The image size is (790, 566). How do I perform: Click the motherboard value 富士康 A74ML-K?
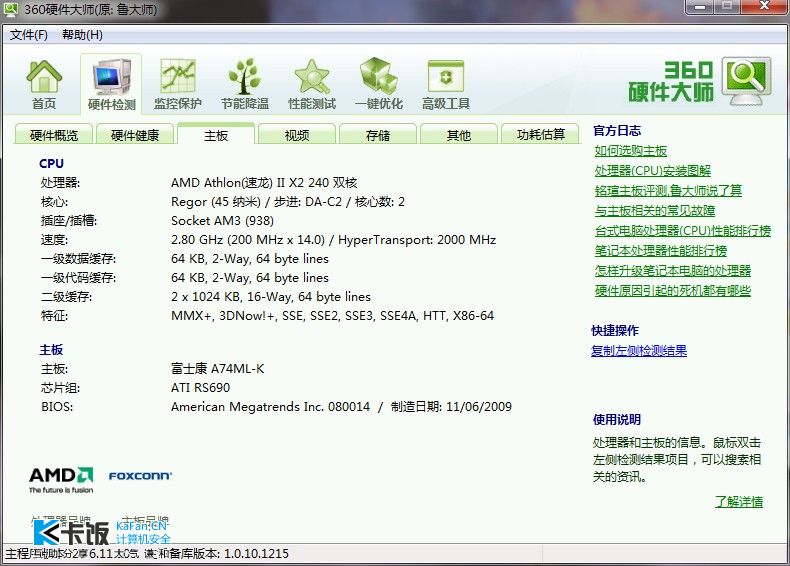click(x=217, y=368)
